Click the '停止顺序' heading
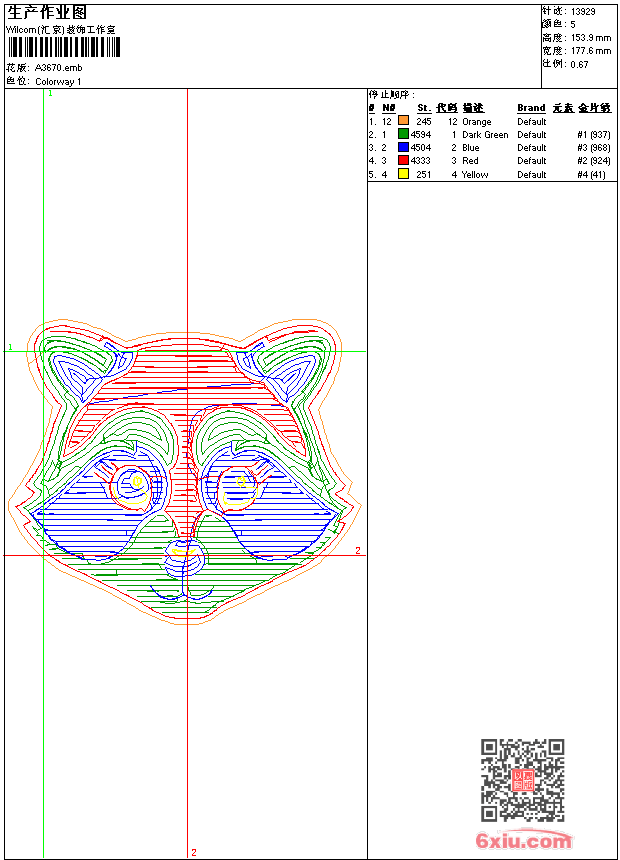Viewport: 620px width, 860px height. 392,95
